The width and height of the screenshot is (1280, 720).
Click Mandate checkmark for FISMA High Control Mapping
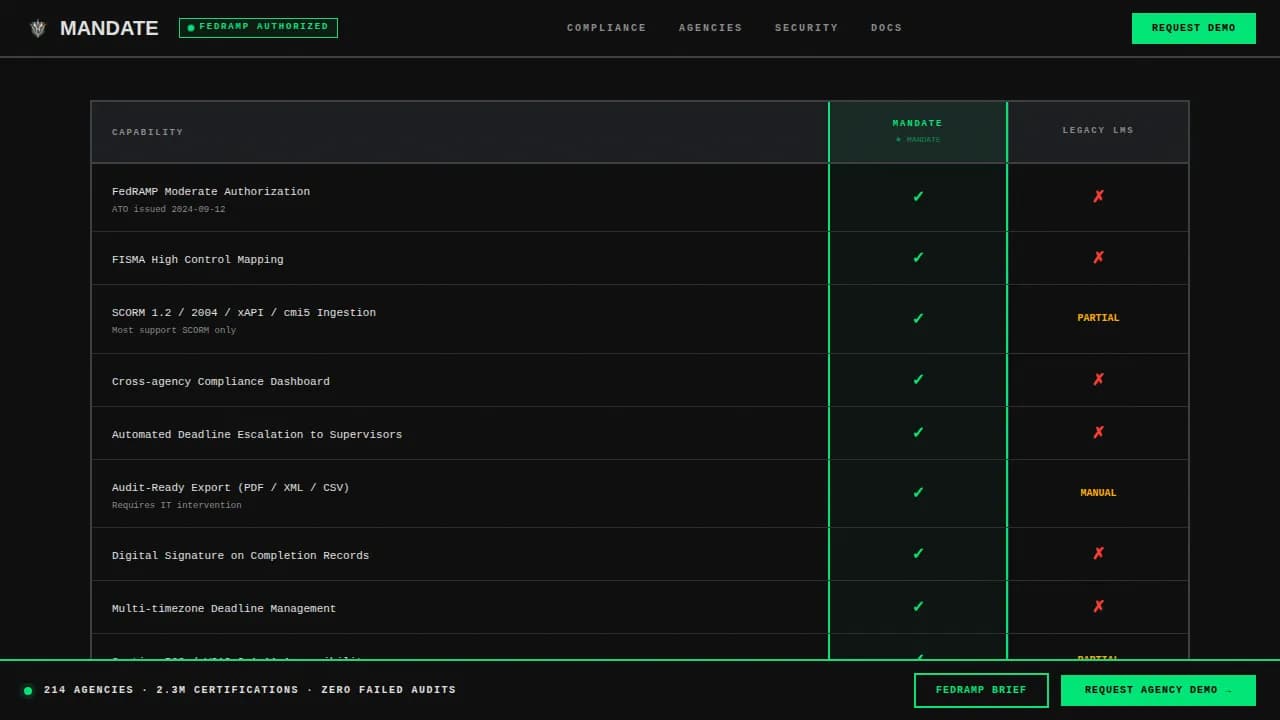(x=918, y=258)
